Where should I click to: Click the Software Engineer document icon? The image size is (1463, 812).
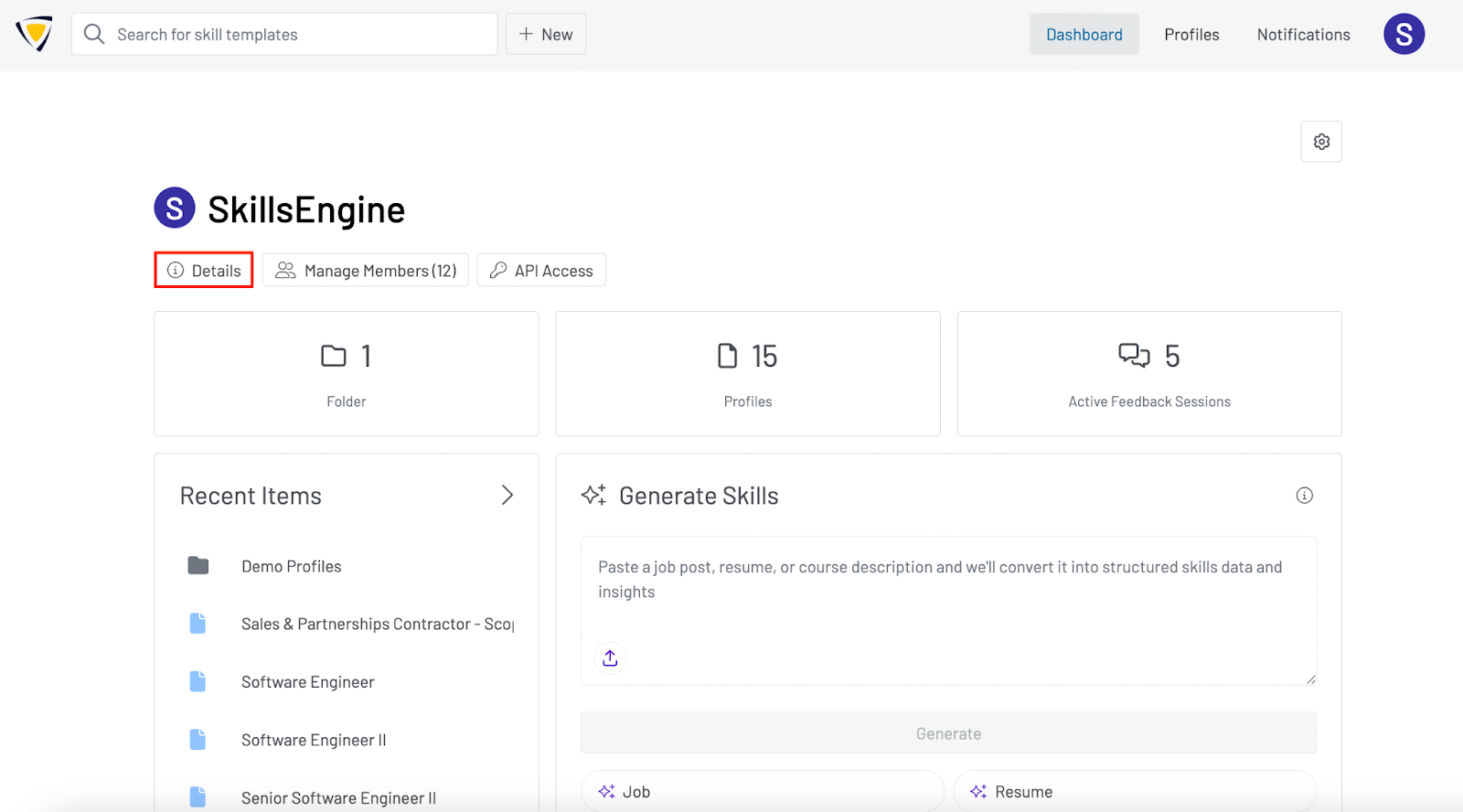pos(198,682)
